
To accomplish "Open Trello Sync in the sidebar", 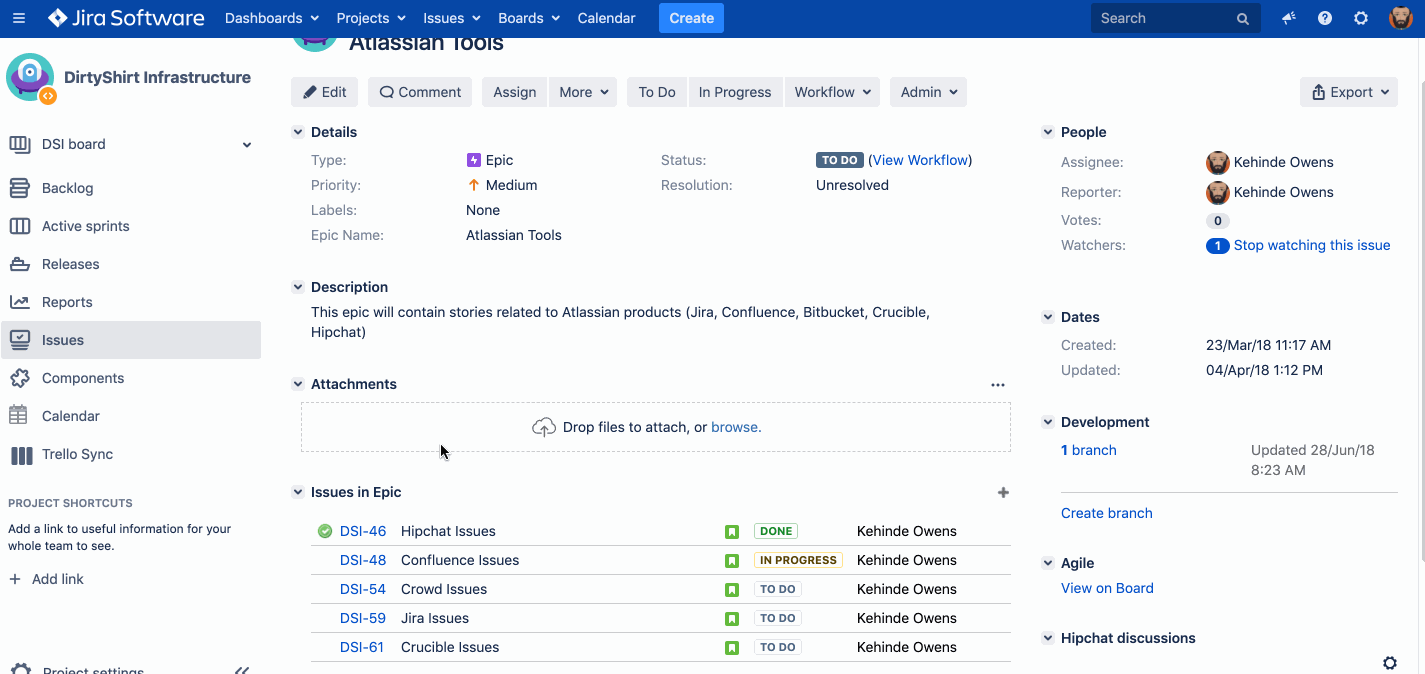I will pyautogui.click(x=131, y=454).
